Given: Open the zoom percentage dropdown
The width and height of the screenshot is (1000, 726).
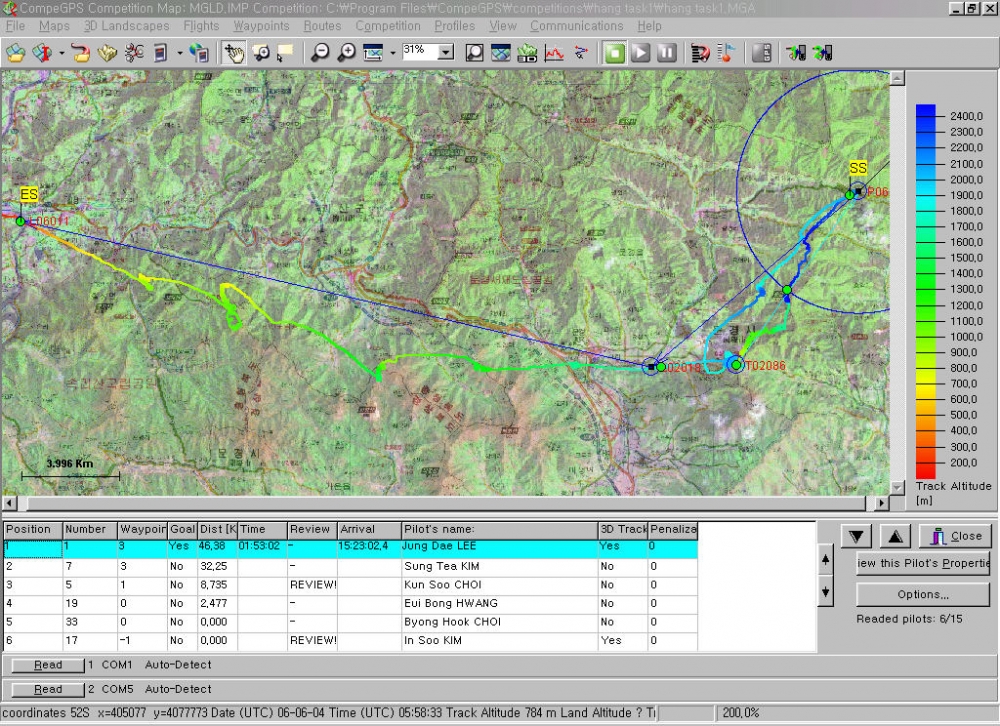Looking at the screenshot, I should click(x=446, y=52).
